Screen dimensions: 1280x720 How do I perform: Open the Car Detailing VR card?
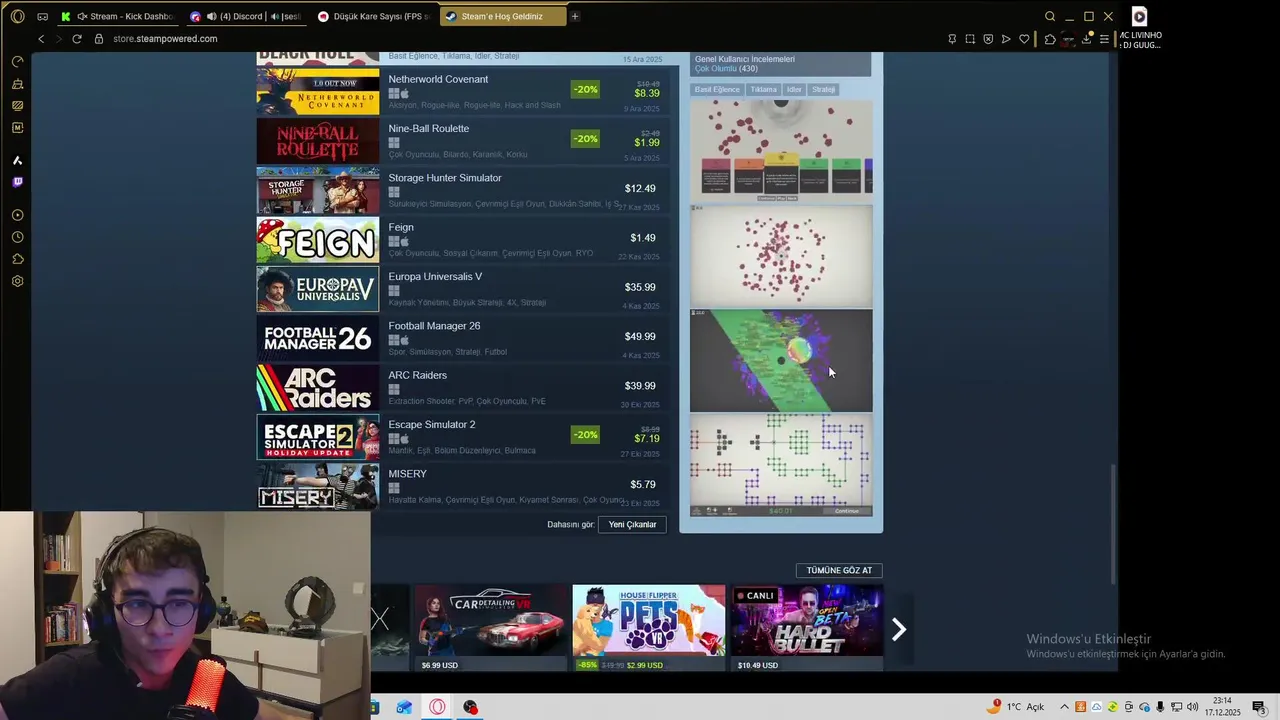[x=491, y=628]
